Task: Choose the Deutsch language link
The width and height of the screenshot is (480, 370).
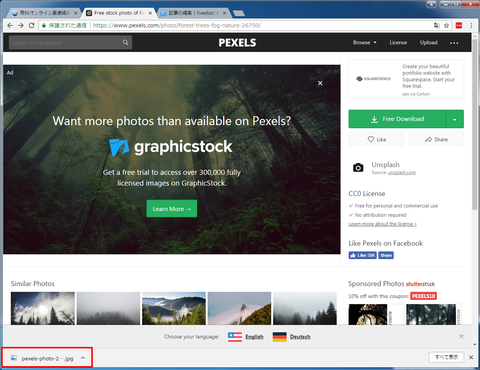Action: [300, 337]
